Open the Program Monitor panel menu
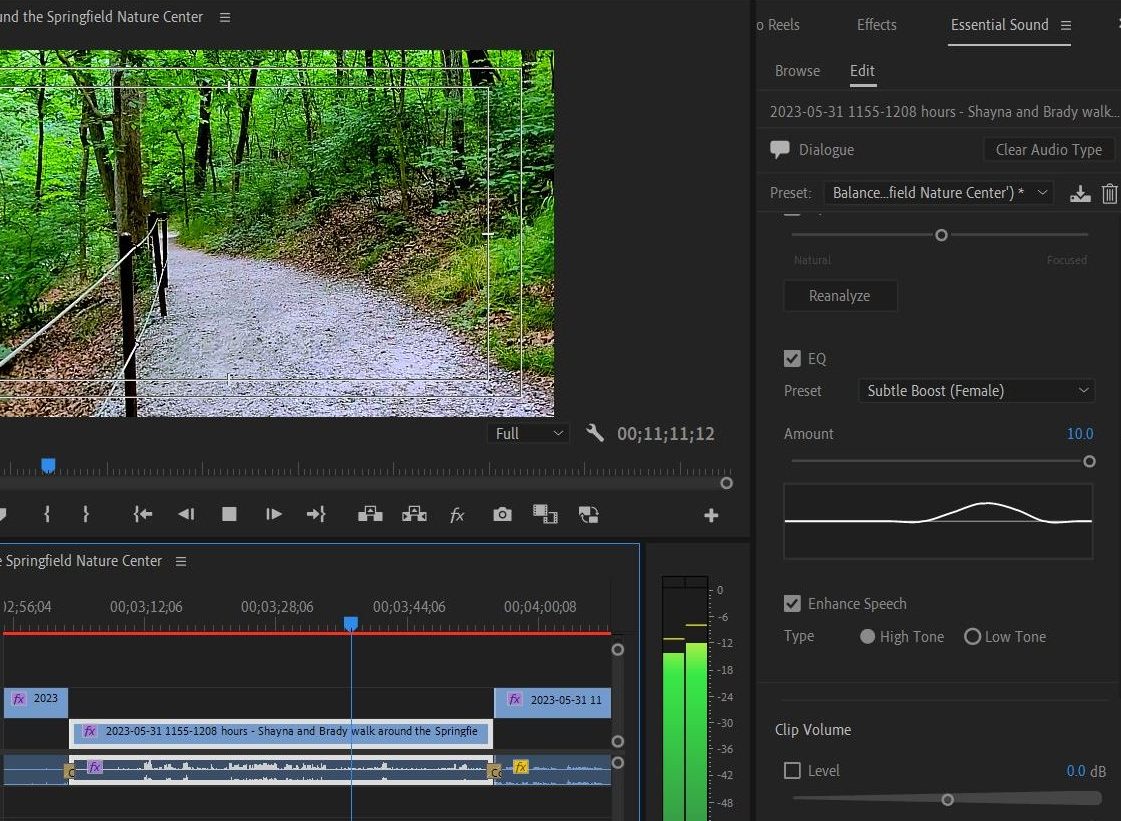 pyautogui.click(x=225, y=17)
